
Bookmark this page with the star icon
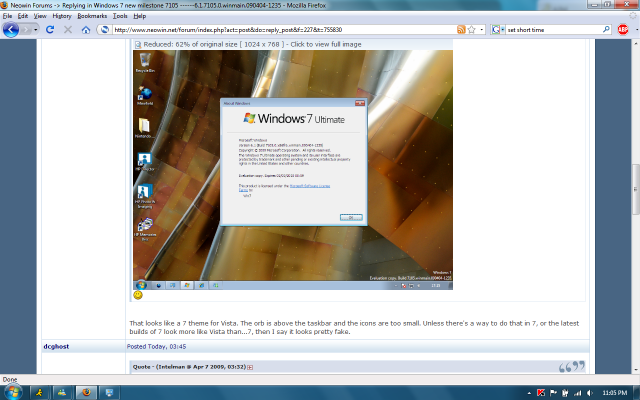click(x=471, y=29)
